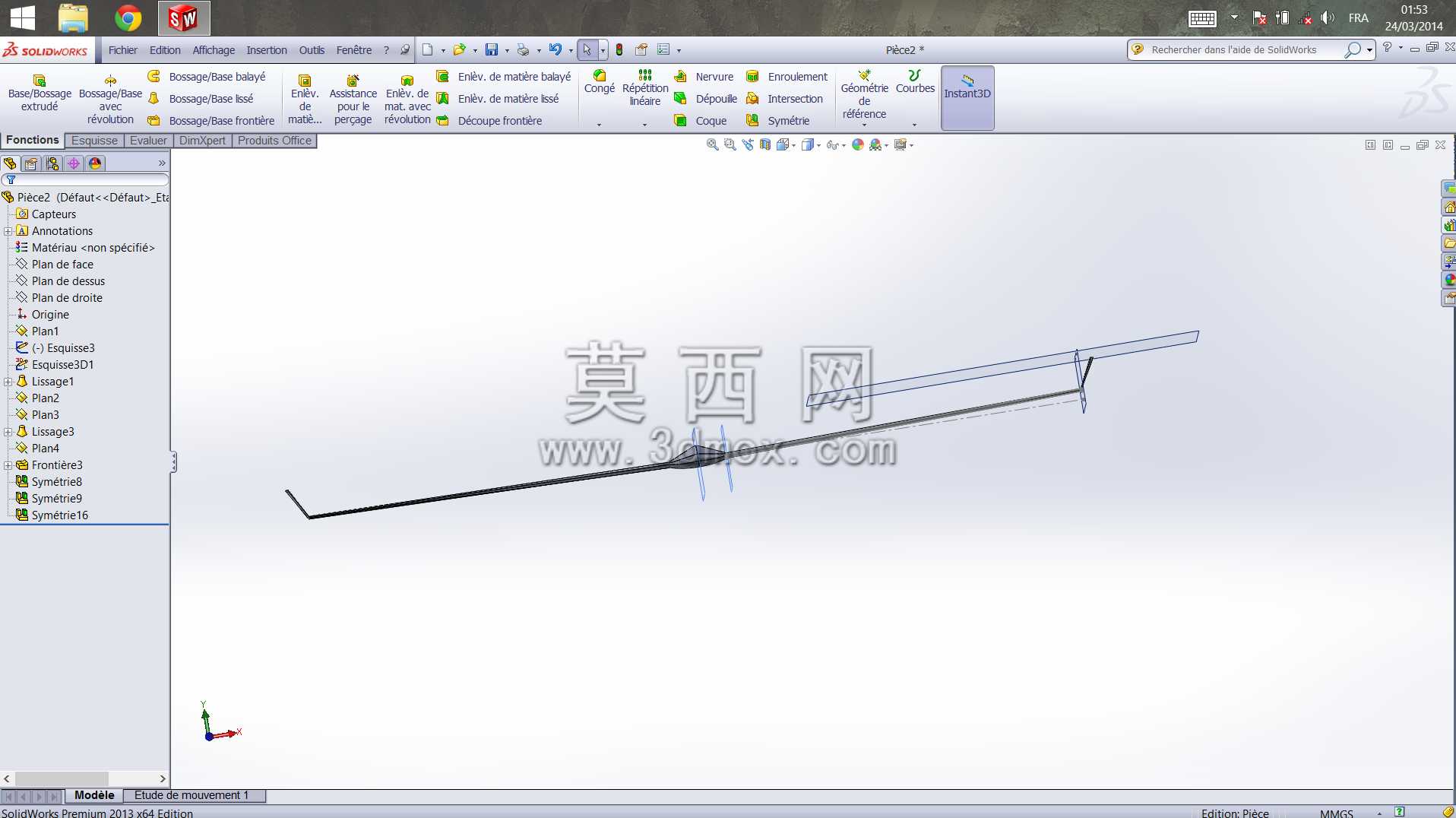Select Symétrie mirror tool
The width and height of the screenshot is (1456, 818).
click(778, 121)
